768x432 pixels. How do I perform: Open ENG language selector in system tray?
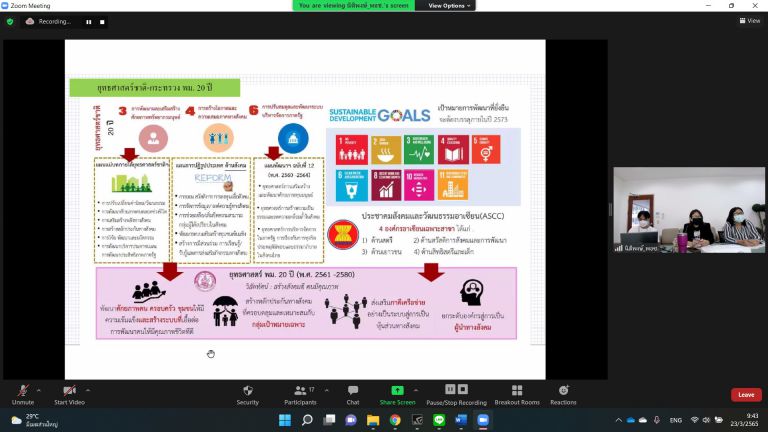[x=676, y=420]
